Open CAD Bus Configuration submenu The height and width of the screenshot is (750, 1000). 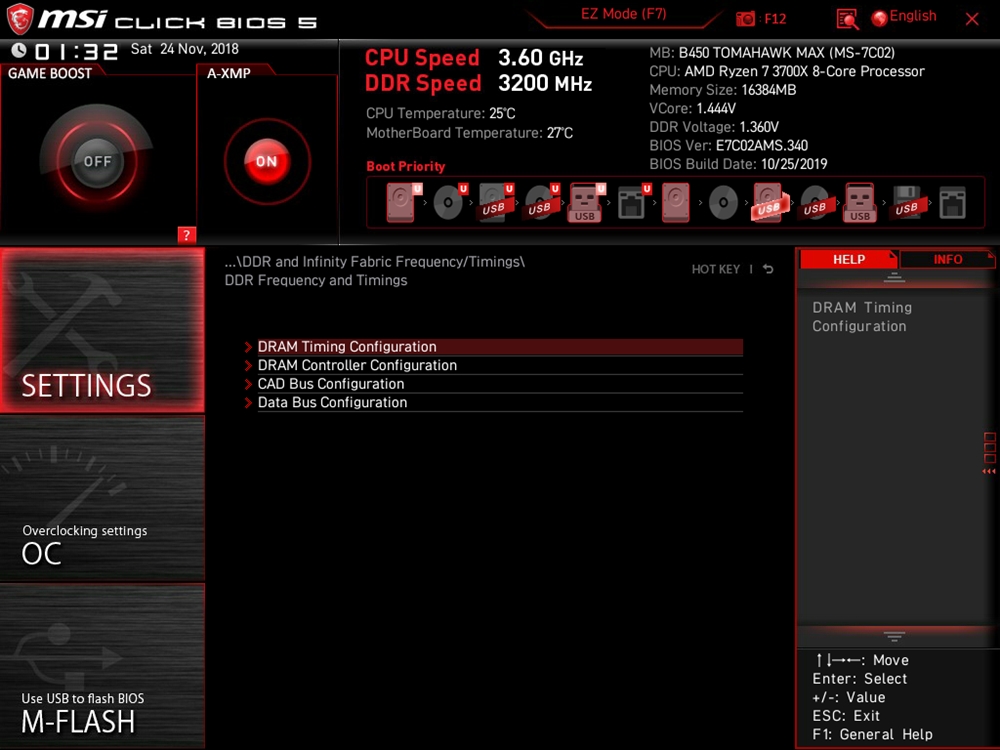click(500, 384)
